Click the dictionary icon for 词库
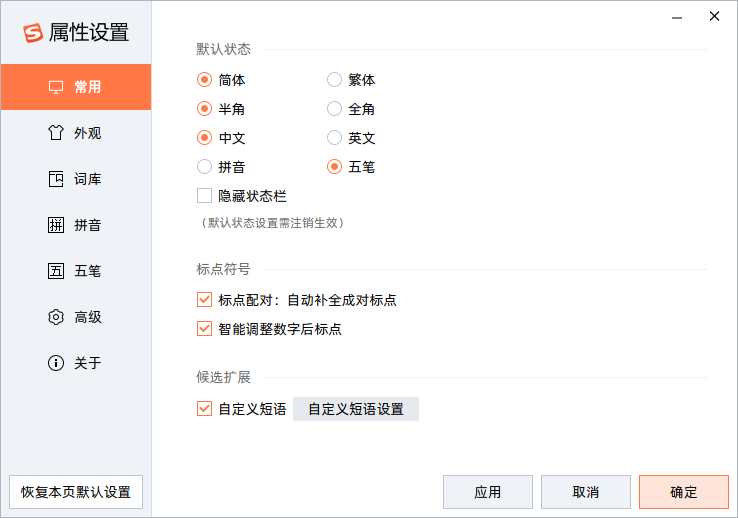Viewport: 738px width, 518px height. 56,179
